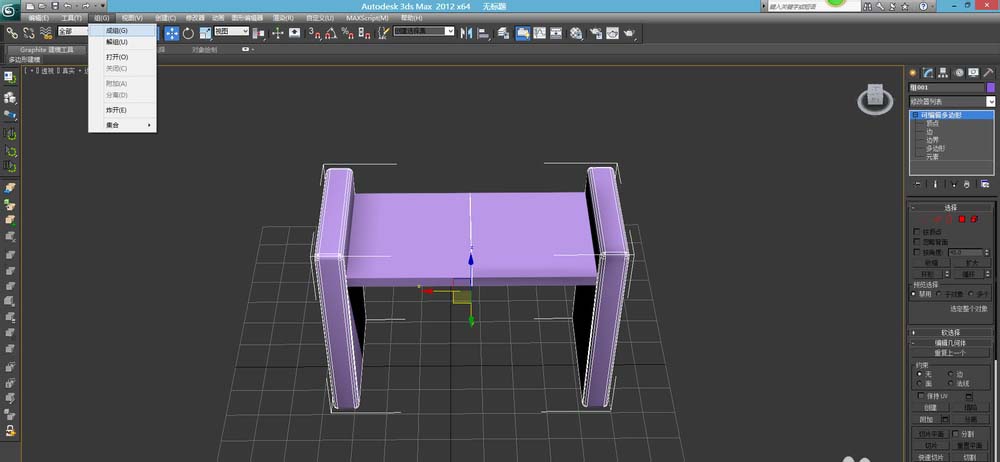This screenshot has height=462, width=1000.
Task: Click the 组001 object name field
Action: (x=946, y=87)
